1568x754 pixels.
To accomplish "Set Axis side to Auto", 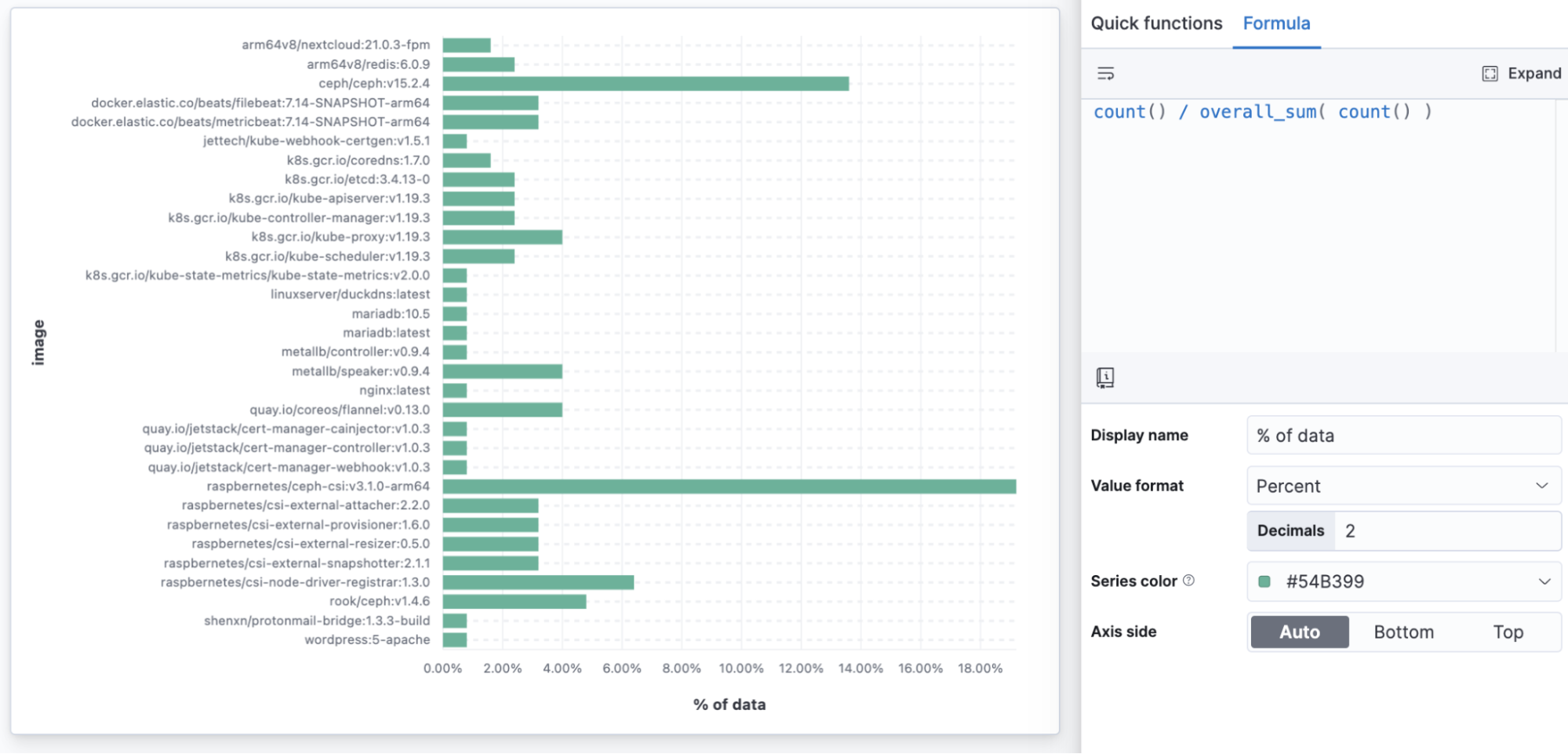I will (1300, 632).
